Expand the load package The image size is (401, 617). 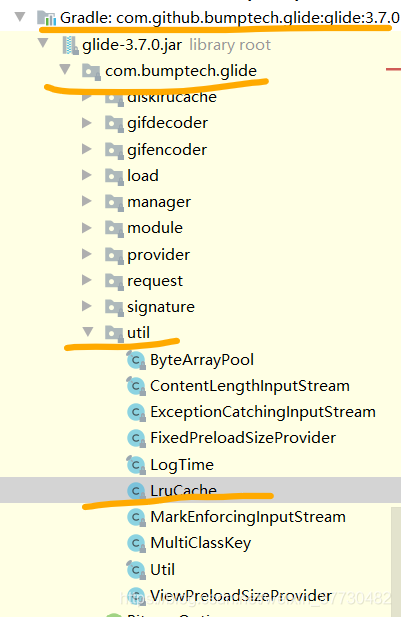tap(87, 175)
